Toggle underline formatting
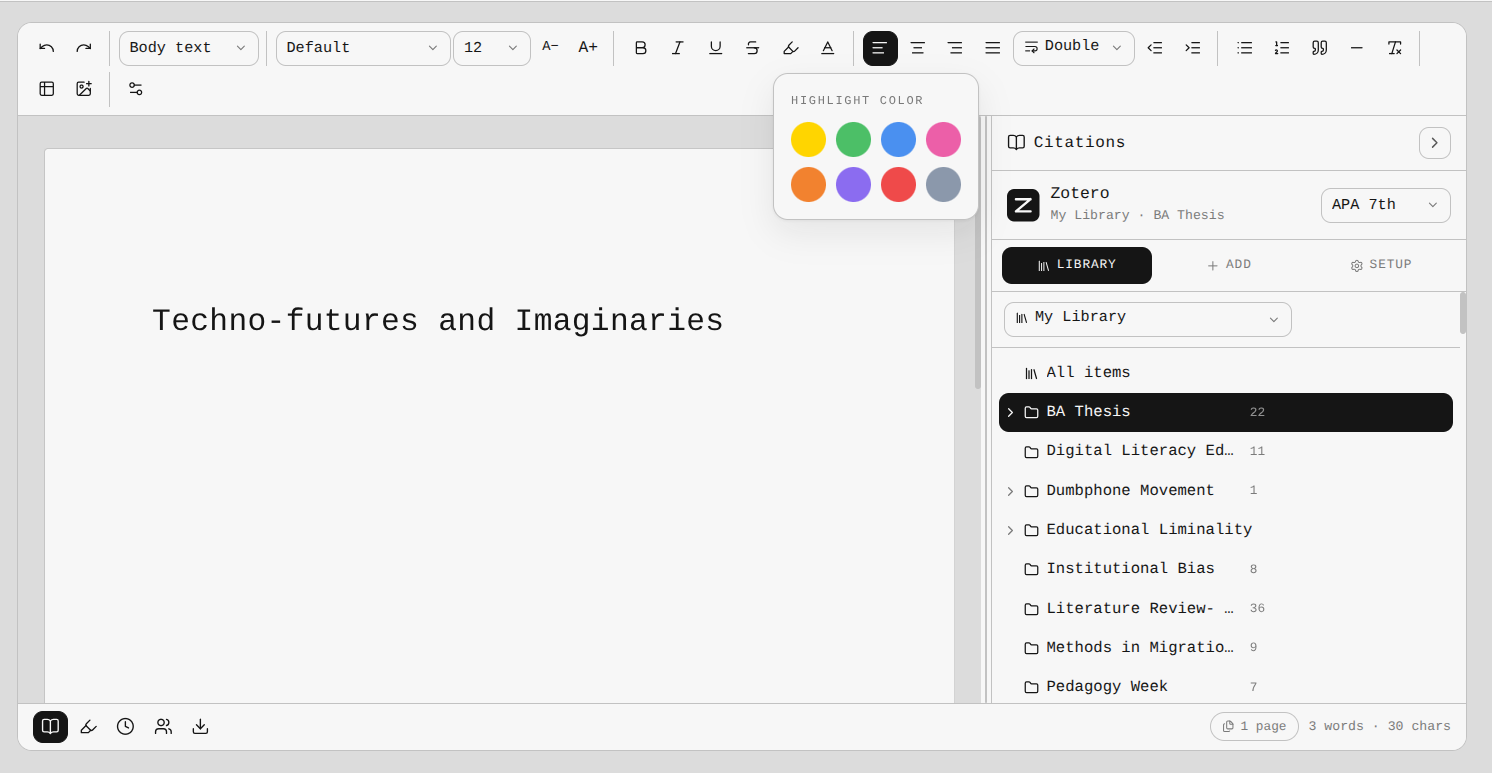This screenshot has height=773, width=1492. pyautogui.click(x=715, y=48)
